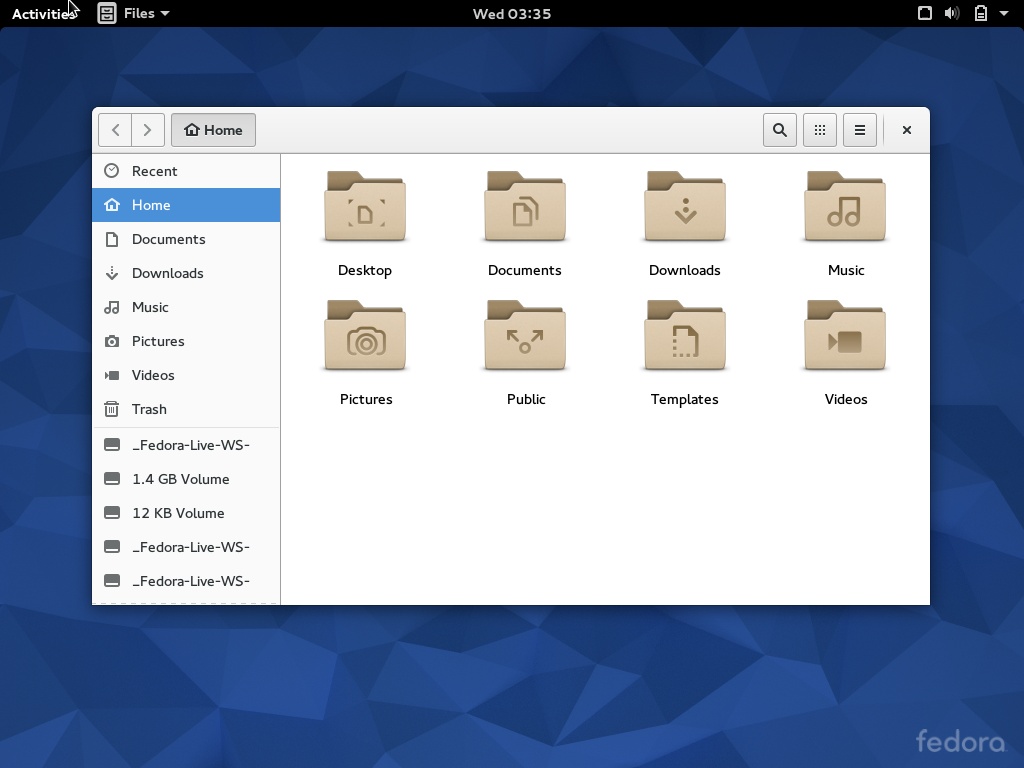Open the Pictures folder icon
Screen dimensions: 1024x768
364,336
